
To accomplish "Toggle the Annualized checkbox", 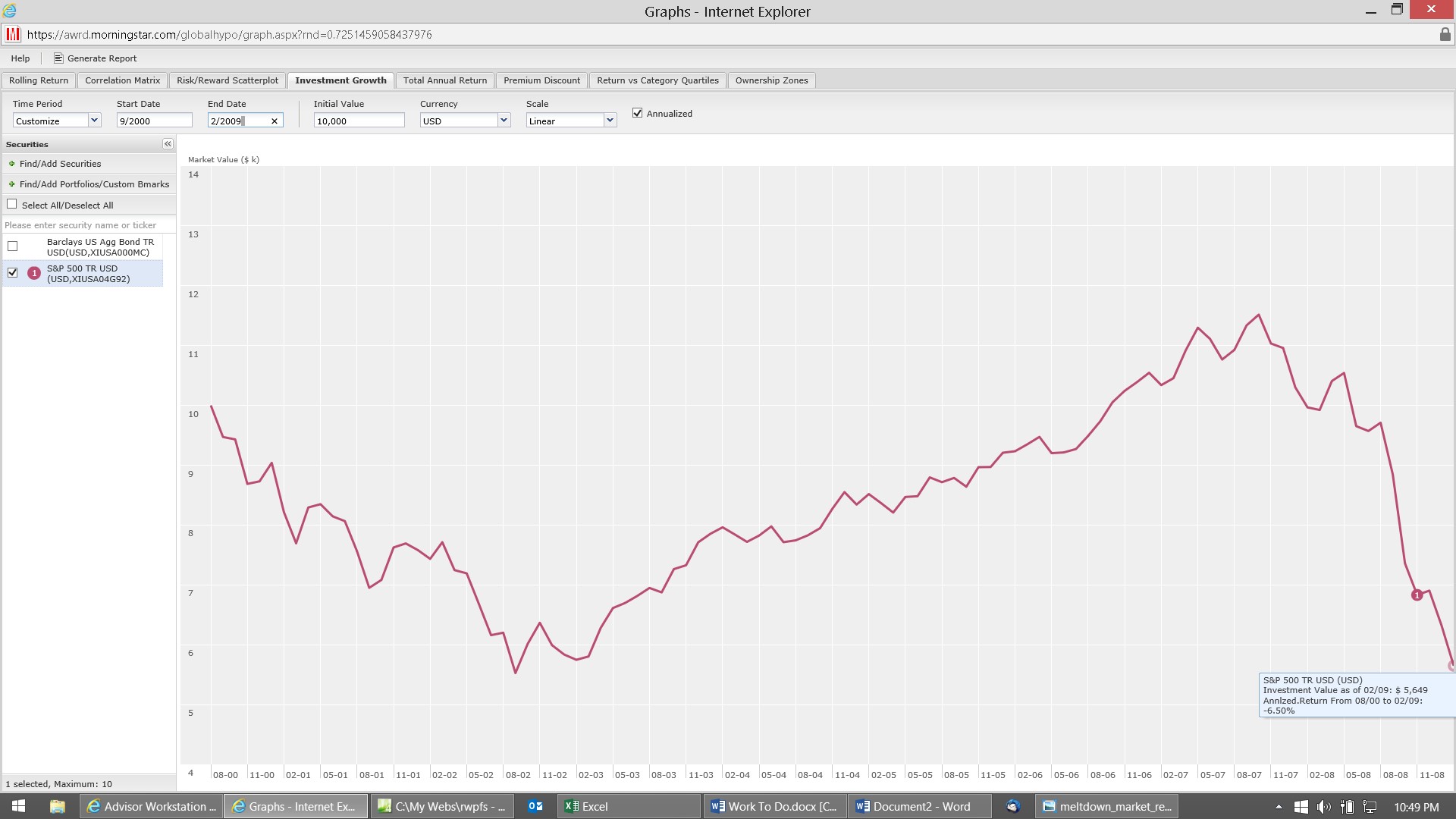I will coord(638,113).
